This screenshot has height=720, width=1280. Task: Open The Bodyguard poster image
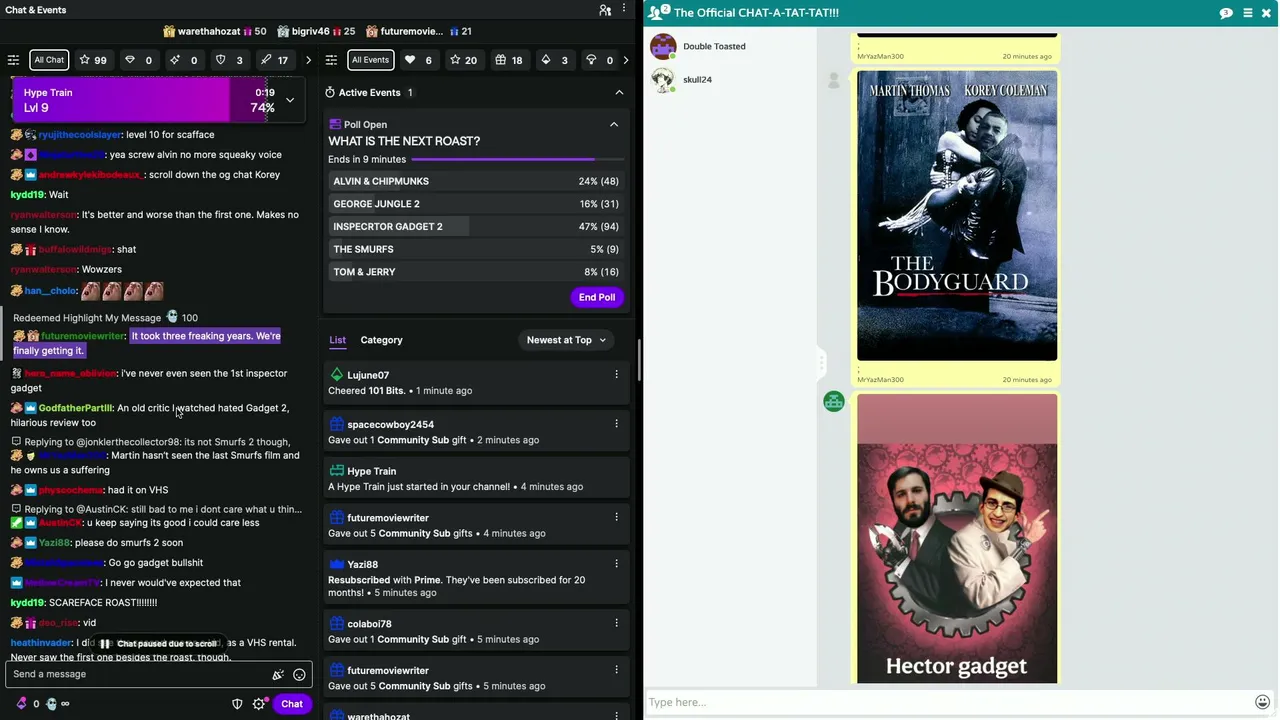[x=957, y=215]
